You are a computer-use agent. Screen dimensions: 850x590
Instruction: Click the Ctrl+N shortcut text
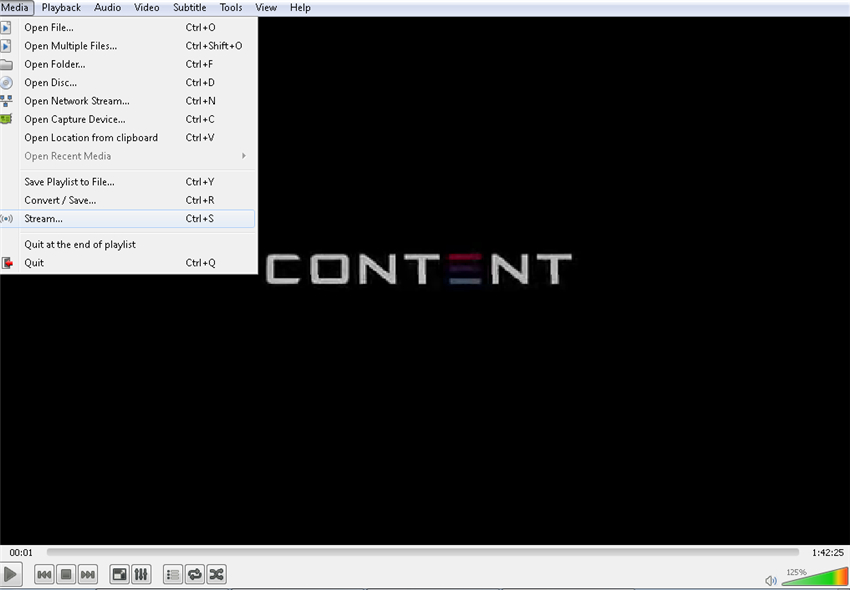(x=200, y=101)
